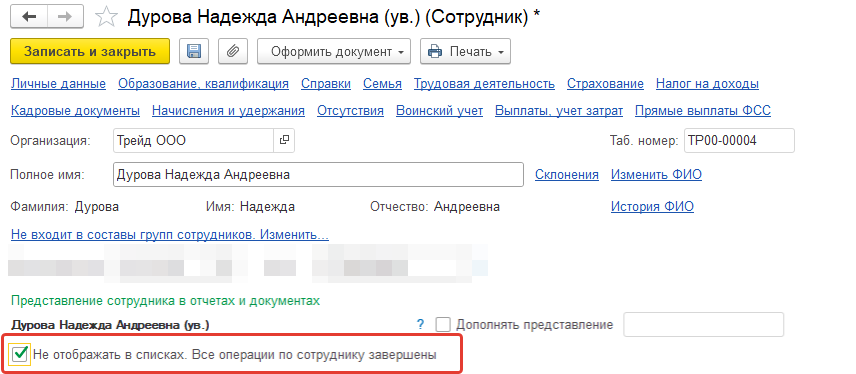Open История ФИО link
Screen dimensions: 856x374
652,207
